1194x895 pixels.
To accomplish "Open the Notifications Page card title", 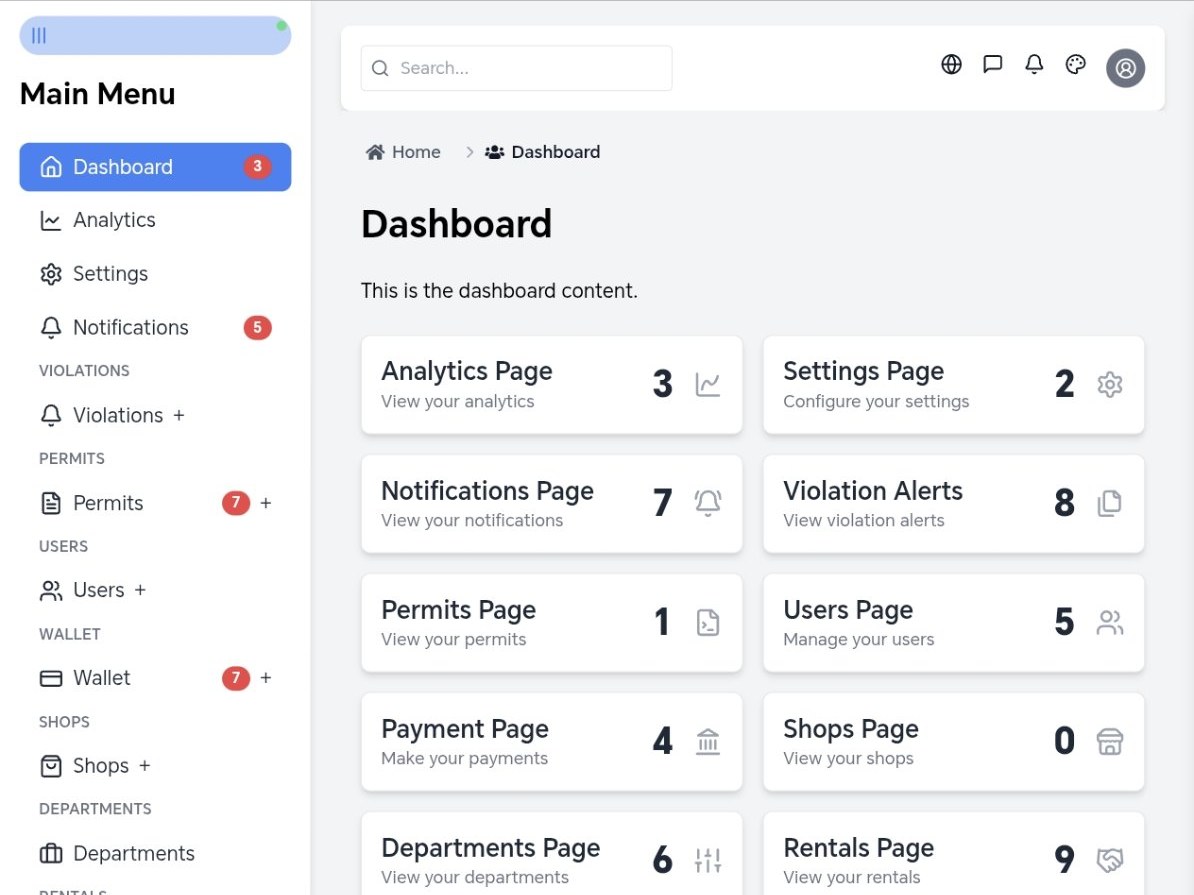I will tap(487, 491).
